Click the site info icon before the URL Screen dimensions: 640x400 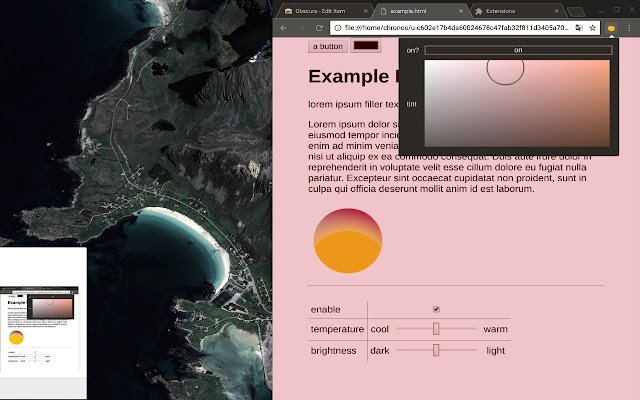coord(338,28)
